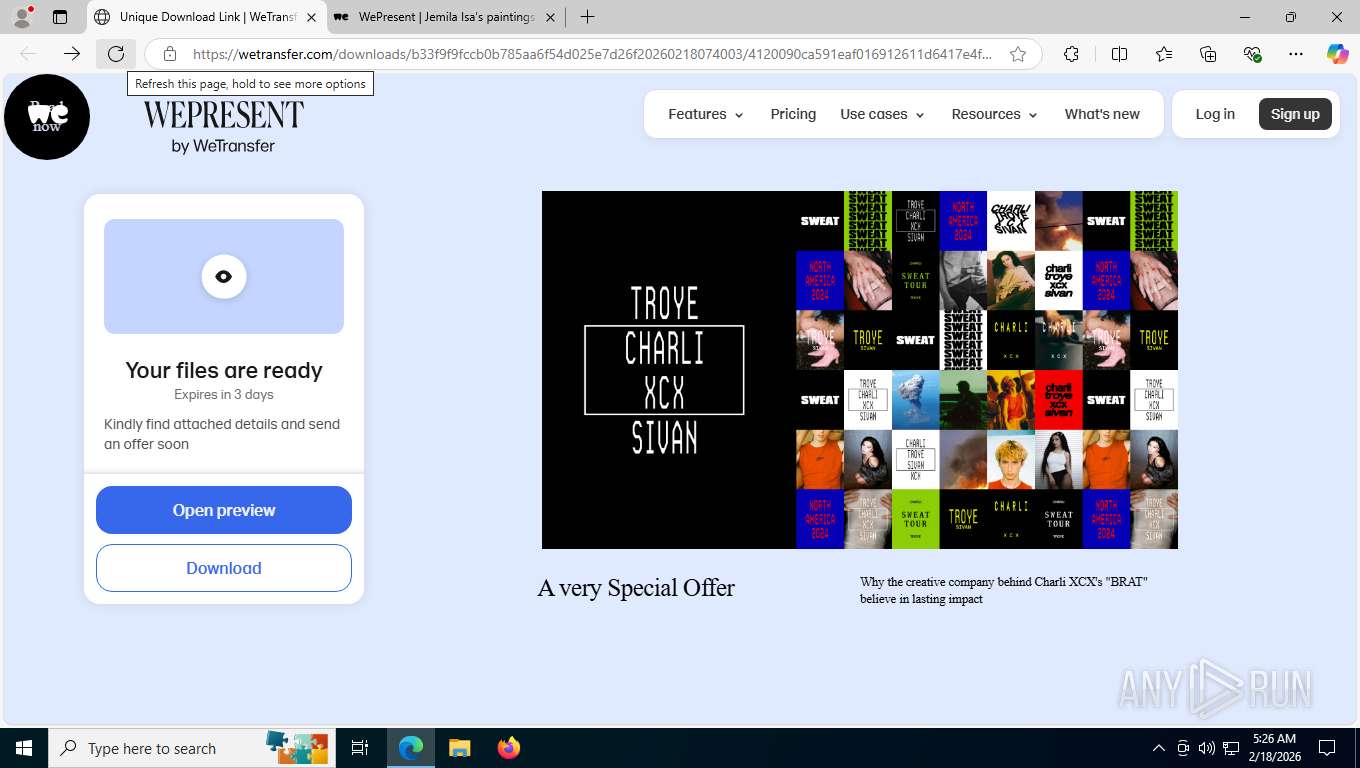Open Browser essentials heart icon
1360x768 pixels.
1252,54
